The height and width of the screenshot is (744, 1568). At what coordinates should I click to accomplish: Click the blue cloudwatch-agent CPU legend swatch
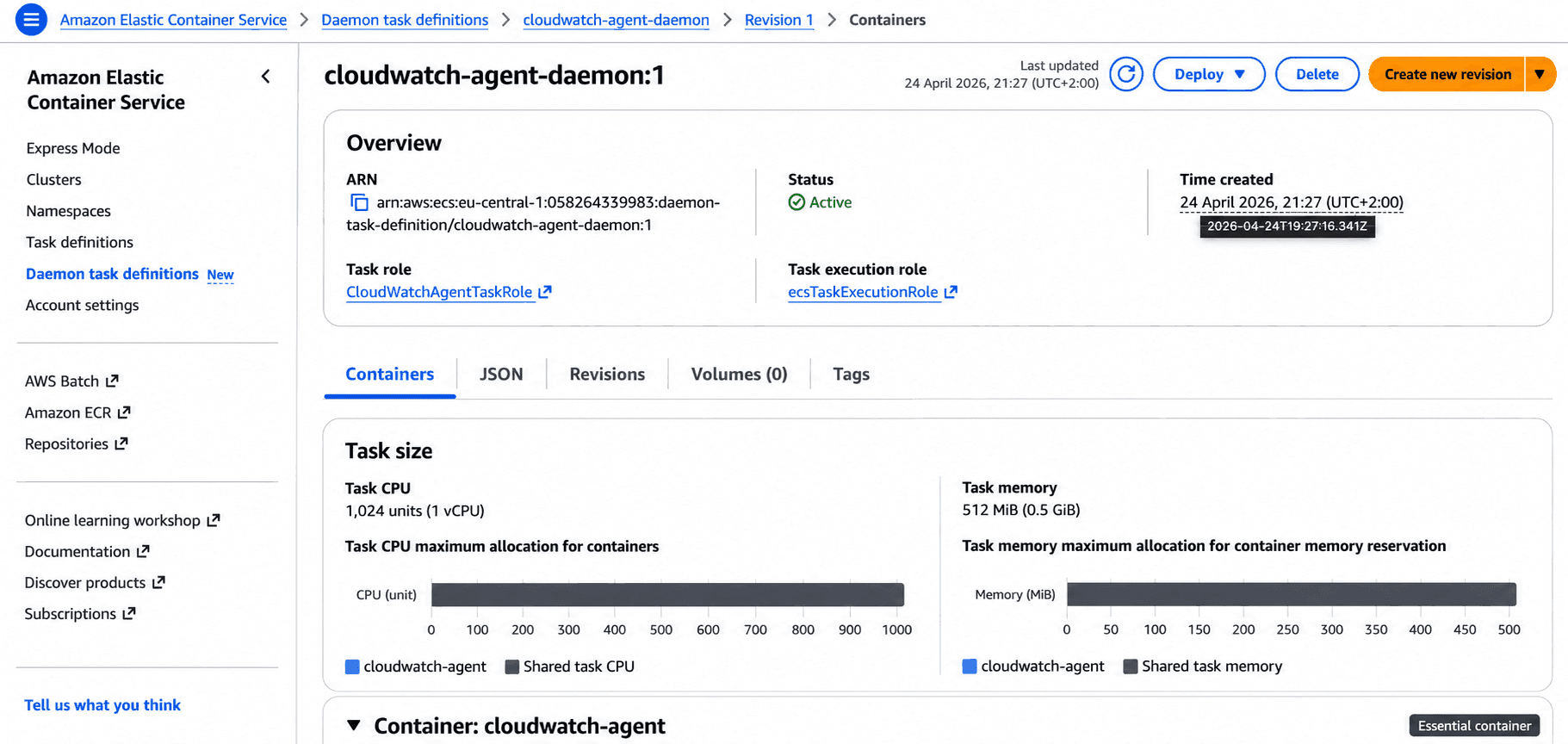pos(352,666)
